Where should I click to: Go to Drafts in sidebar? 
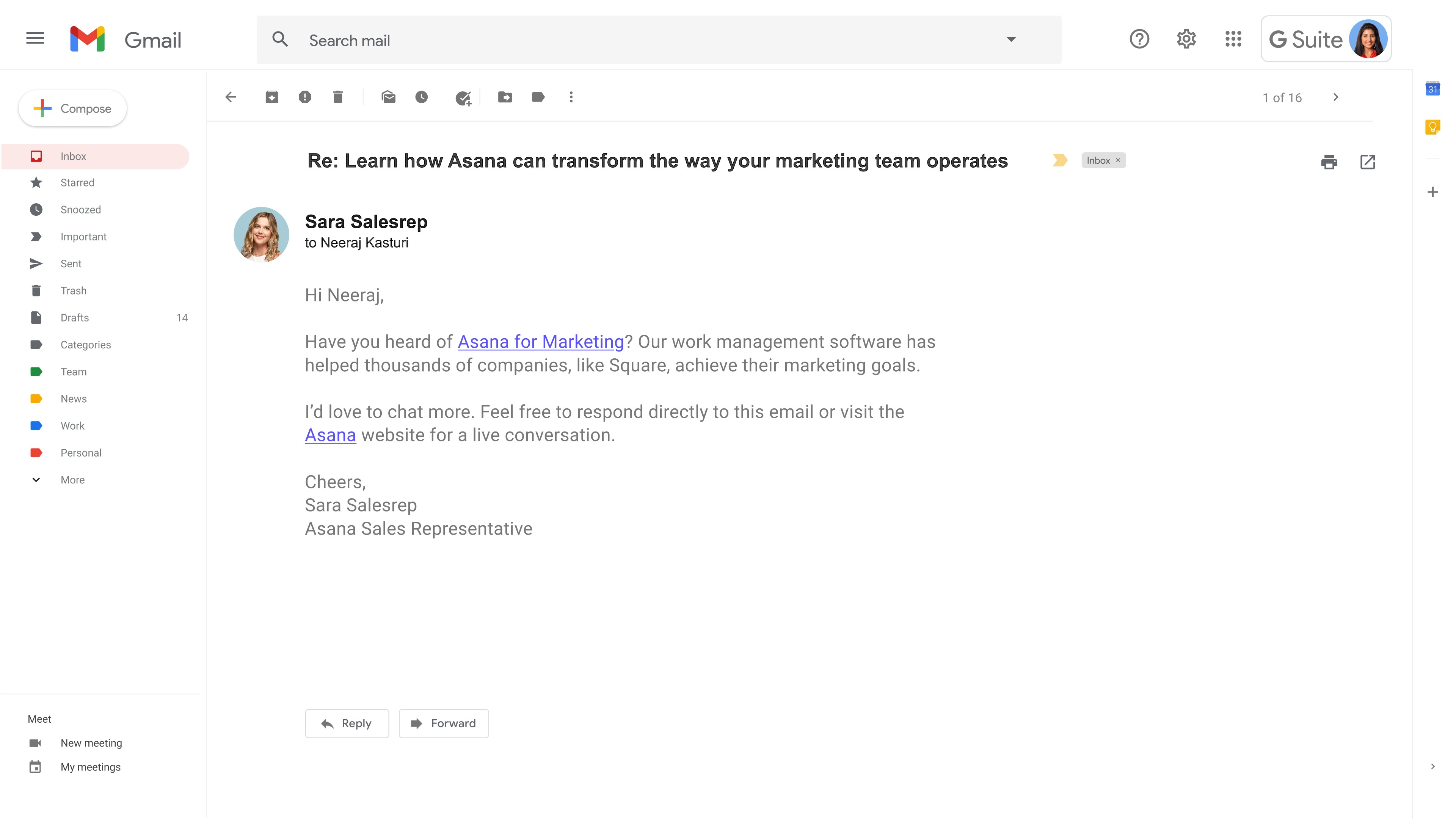[x=75, y=318]
